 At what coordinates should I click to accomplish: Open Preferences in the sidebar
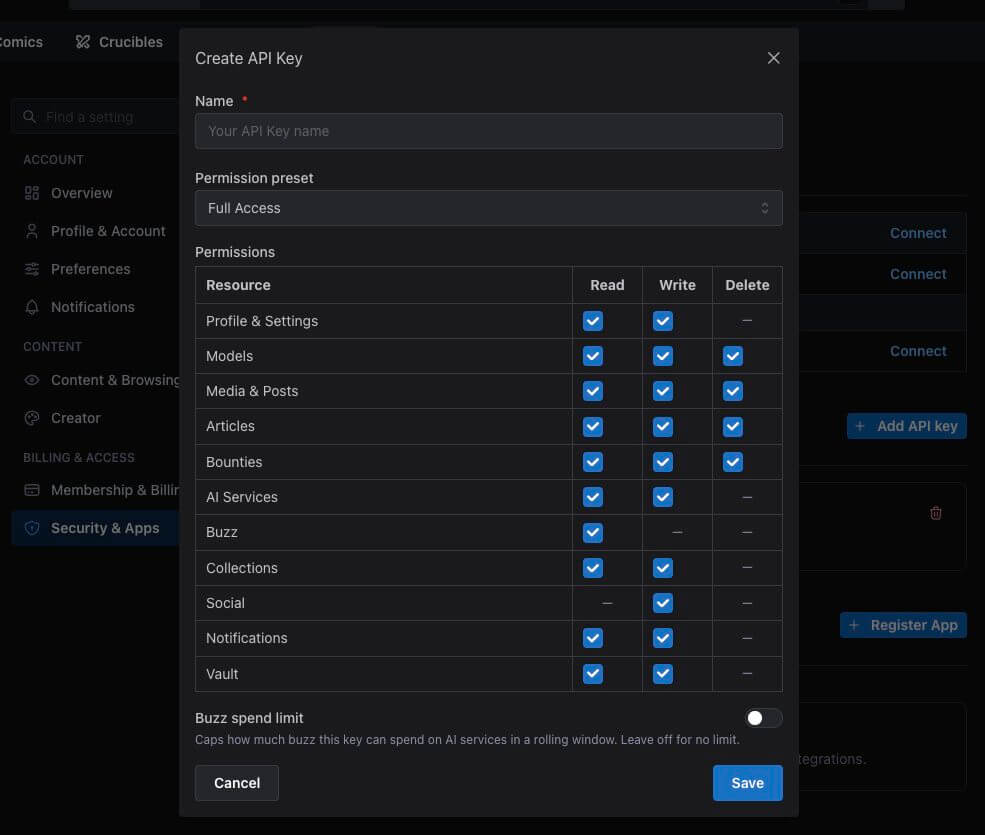[95, 269]
